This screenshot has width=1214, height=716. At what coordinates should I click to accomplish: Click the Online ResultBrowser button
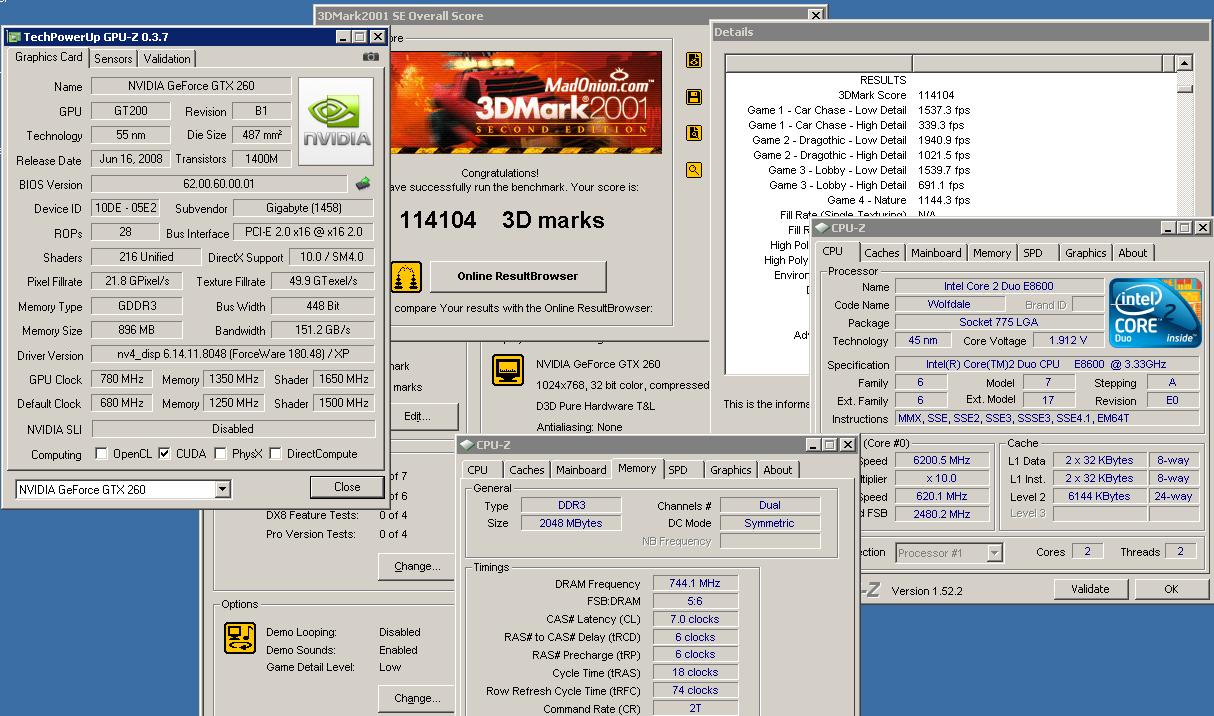(x=518, y=276)
